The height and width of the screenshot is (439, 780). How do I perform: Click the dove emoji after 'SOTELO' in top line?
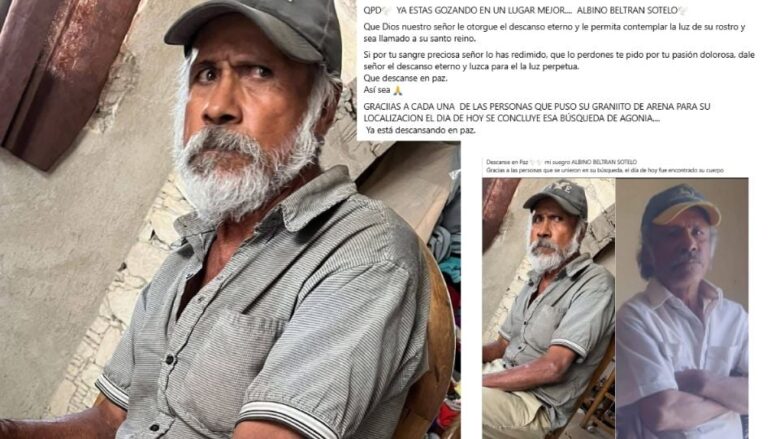pos(683,10)
